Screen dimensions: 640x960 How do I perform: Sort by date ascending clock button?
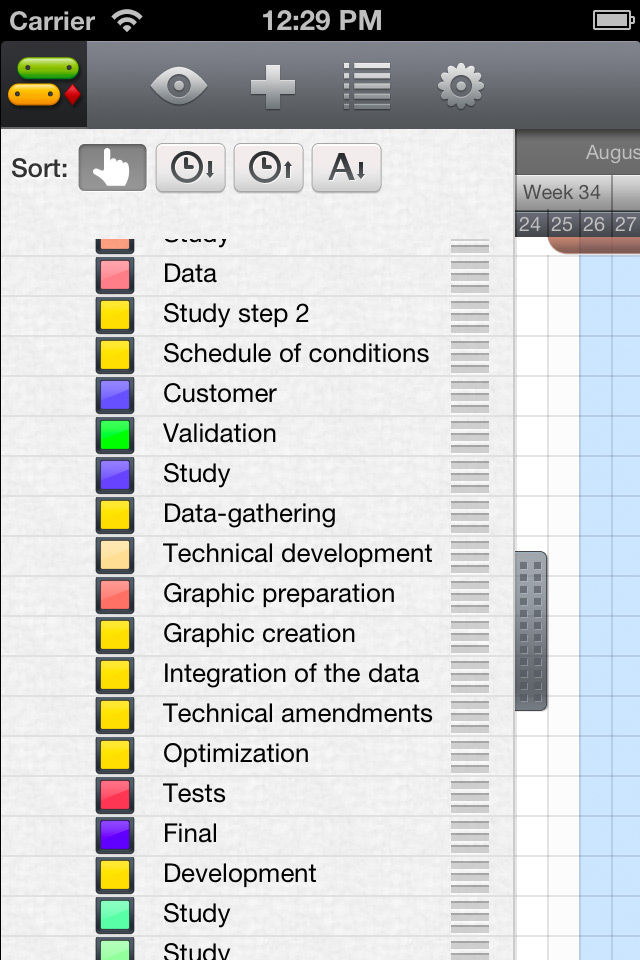[268, 168]
